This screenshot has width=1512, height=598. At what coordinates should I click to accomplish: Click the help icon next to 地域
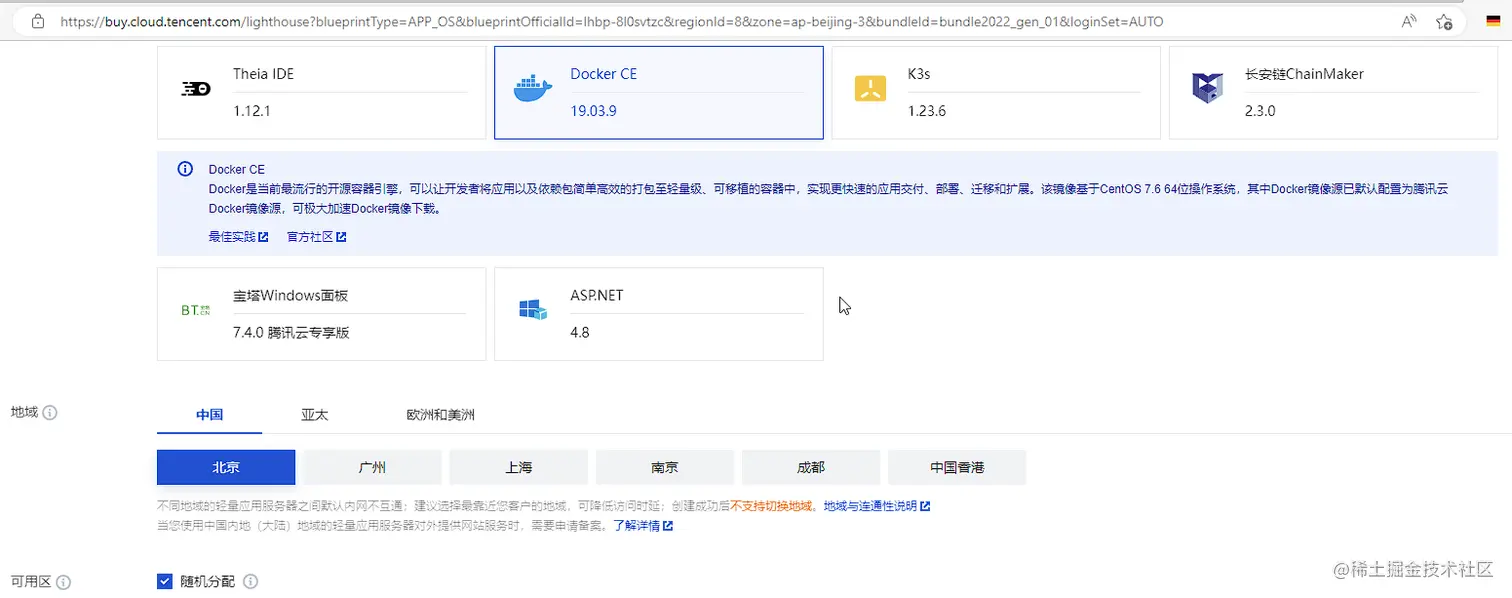click(50, 413)
